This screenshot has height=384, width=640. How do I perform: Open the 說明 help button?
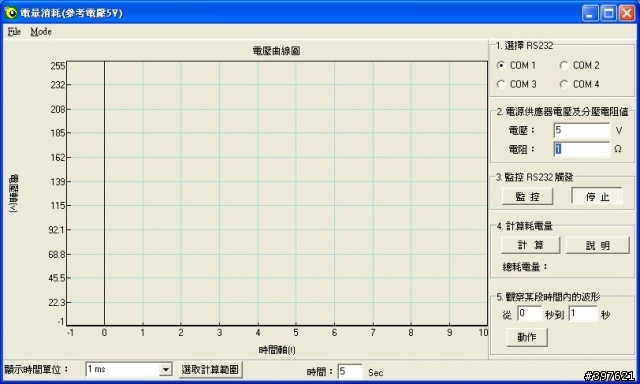coord(598,245)
